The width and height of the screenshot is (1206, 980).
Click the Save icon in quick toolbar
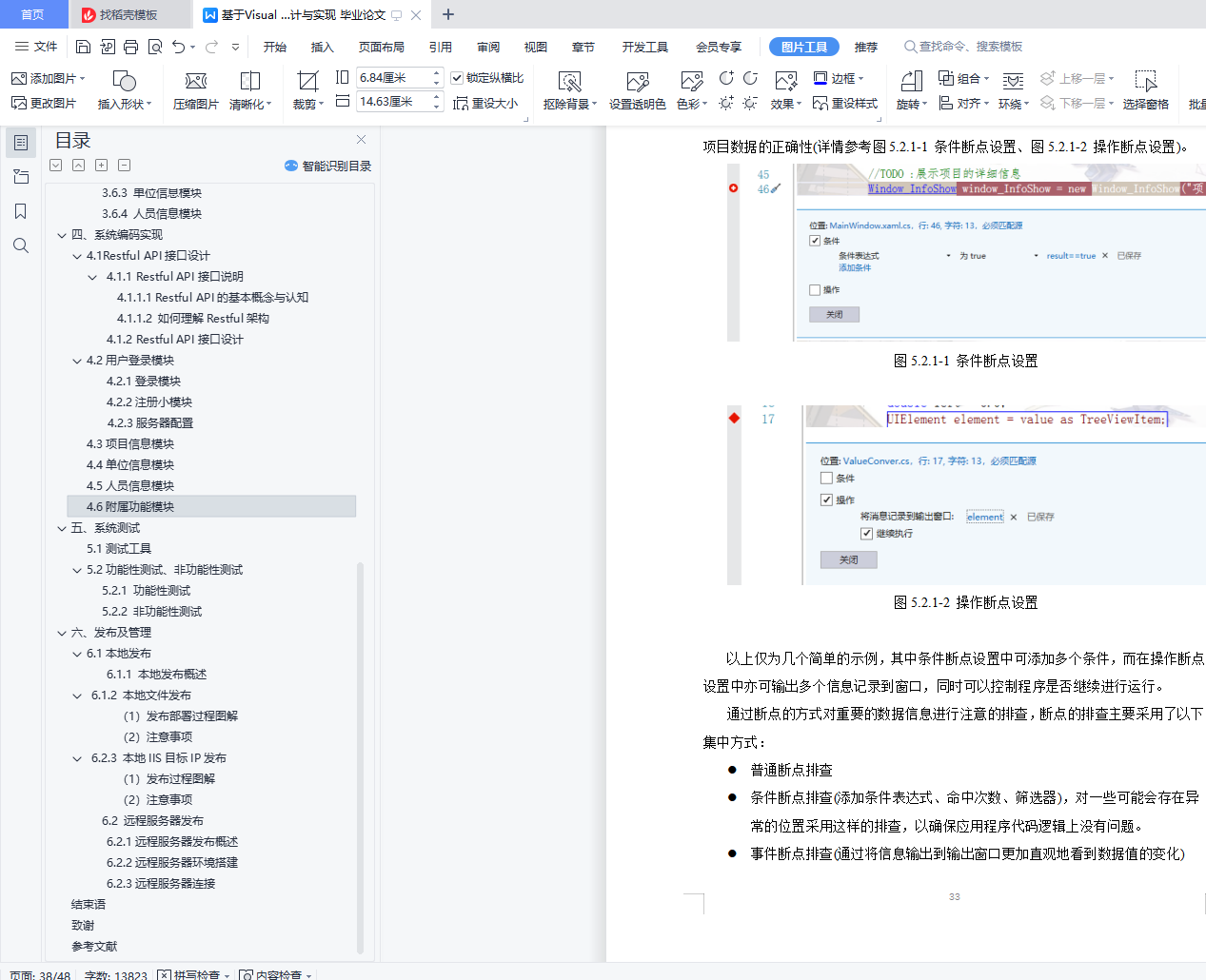tap(83, 47)
